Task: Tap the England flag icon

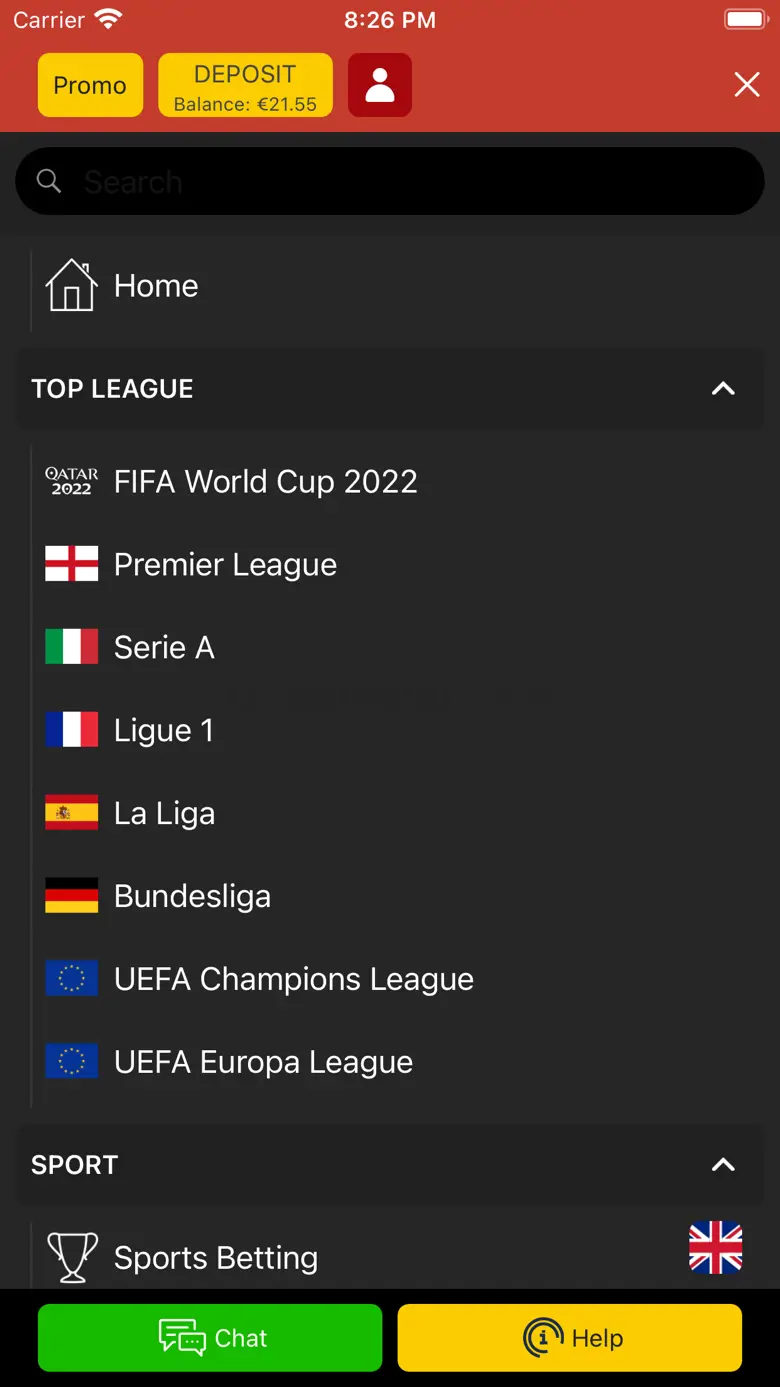Action: click(71, 564)
